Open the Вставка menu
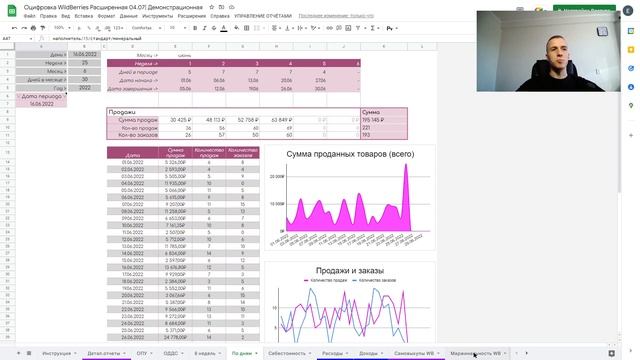Image resolution: width=640 pixels, height=360 pixels. click(84, 16)
